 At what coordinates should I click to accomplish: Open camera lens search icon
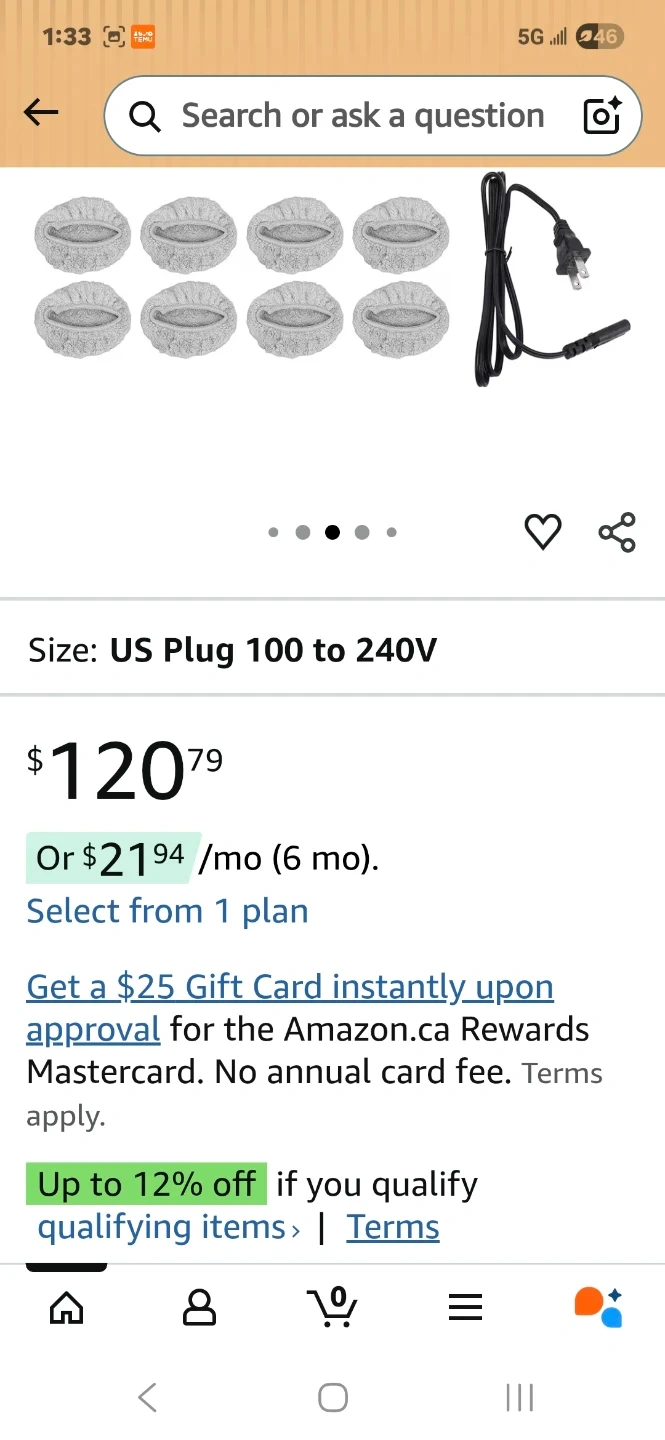tap(602, 116)
